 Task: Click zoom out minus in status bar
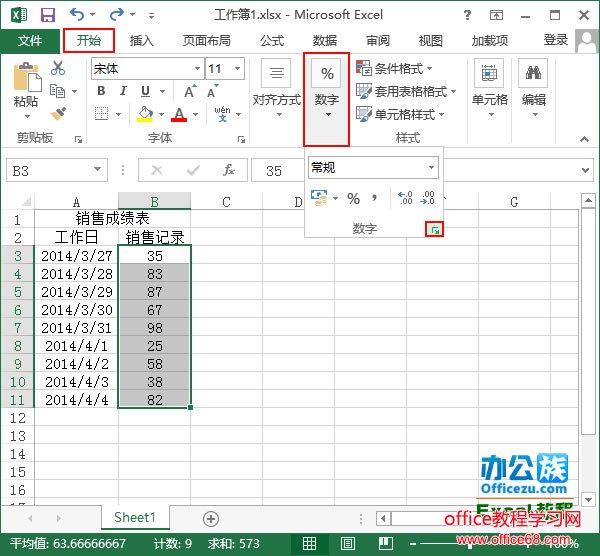pyautogui.click(x=412, y=544)
